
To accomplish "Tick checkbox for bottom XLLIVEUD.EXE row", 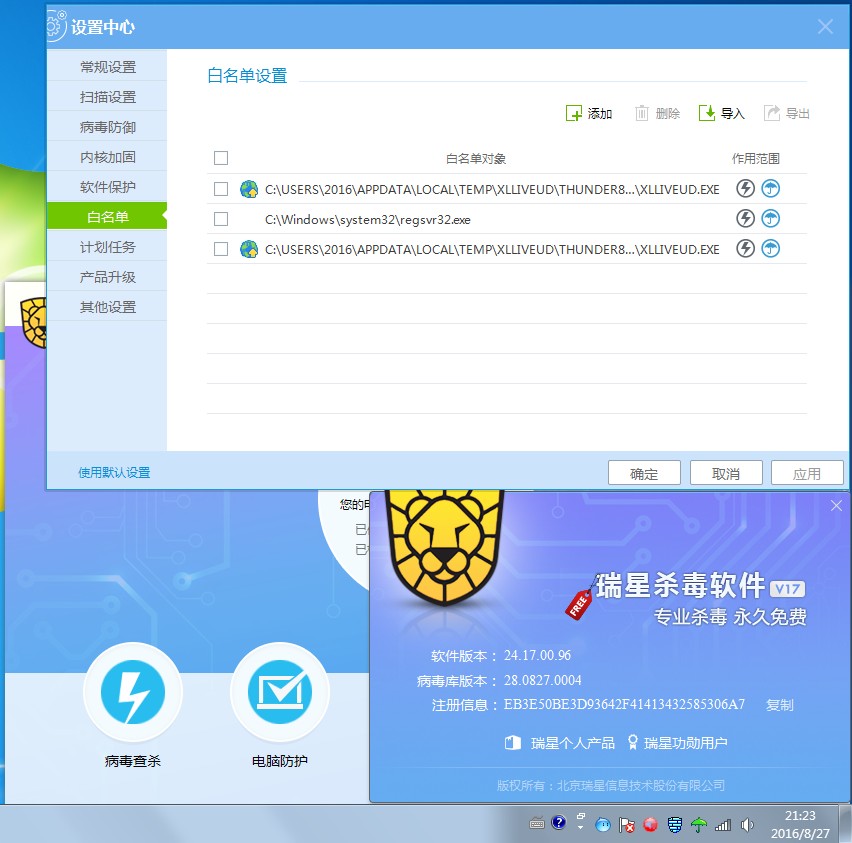I will point(221,248).
